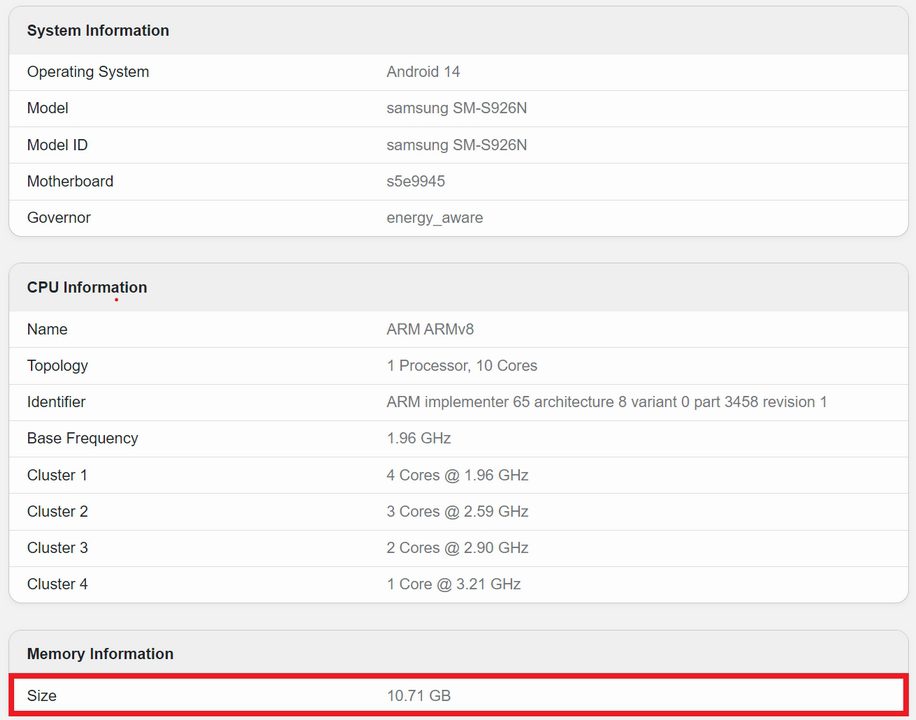Click the Size label in Memory Information

(42, 695)
